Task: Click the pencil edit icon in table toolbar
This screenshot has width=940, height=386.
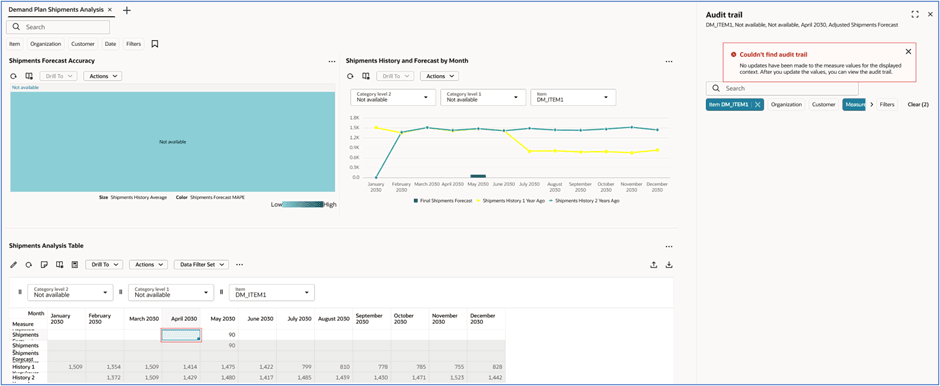Action: point(14,264)
